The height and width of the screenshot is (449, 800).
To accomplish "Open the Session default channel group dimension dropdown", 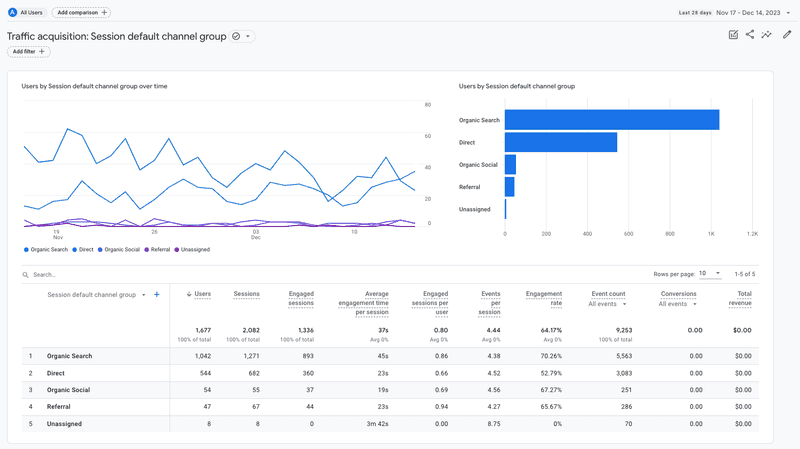I will [143, 295].
